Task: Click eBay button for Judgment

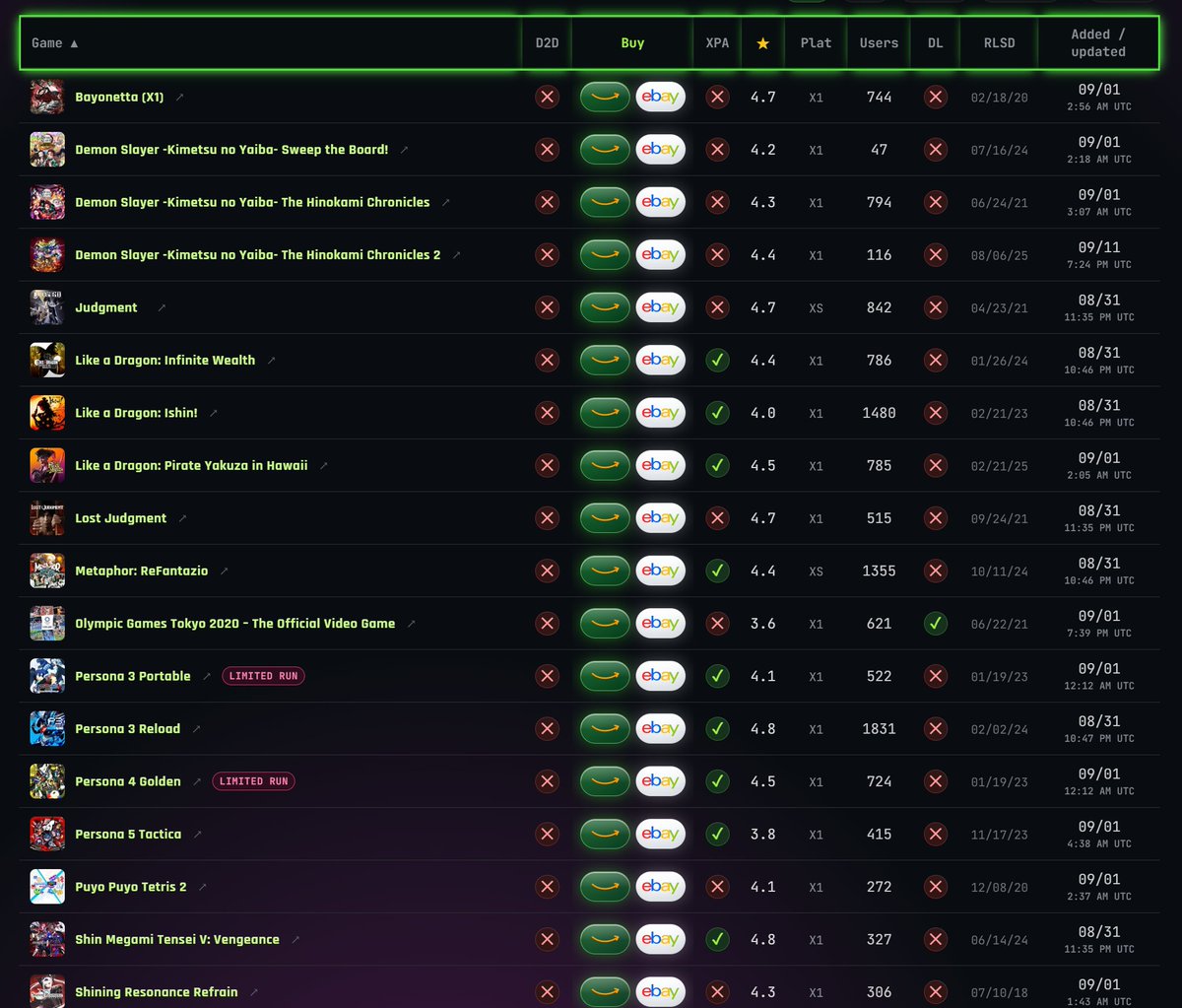Action: point(660,307)
